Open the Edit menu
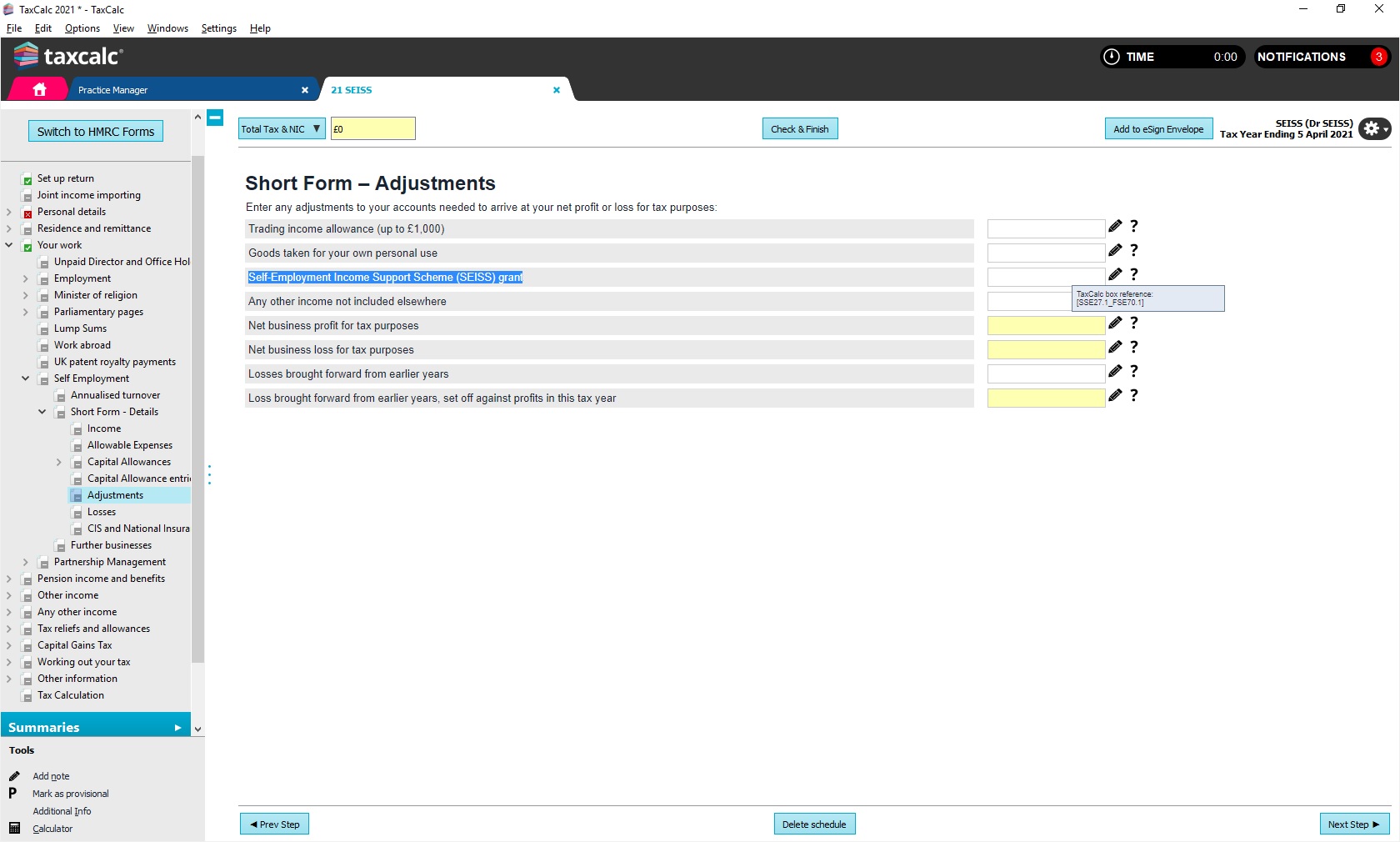Viewport: 1400px width, 842px height. pyautogui.click(x=43, y=28)
